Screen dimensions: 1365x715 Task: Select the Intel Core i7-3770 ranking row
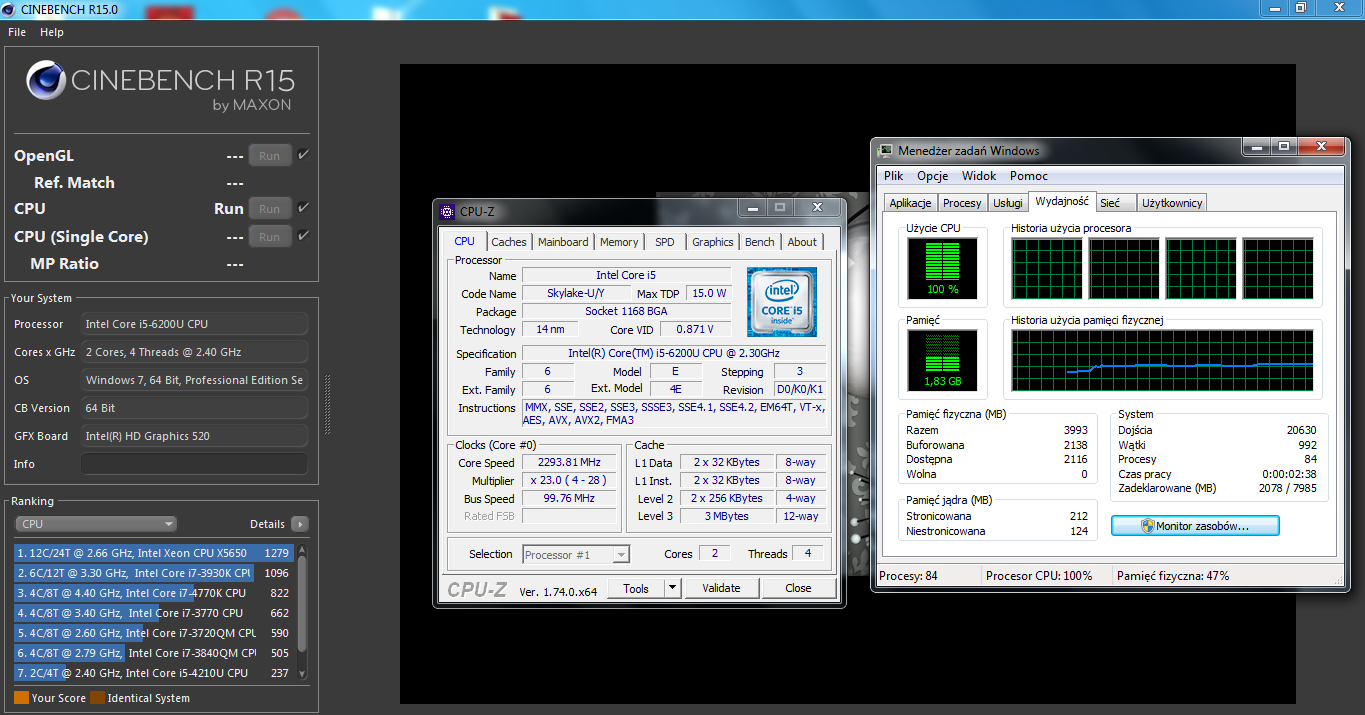tap(153, 613)
